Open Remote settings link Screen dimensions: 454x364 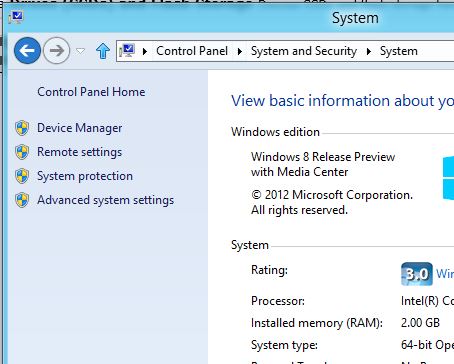pos(79,152)
